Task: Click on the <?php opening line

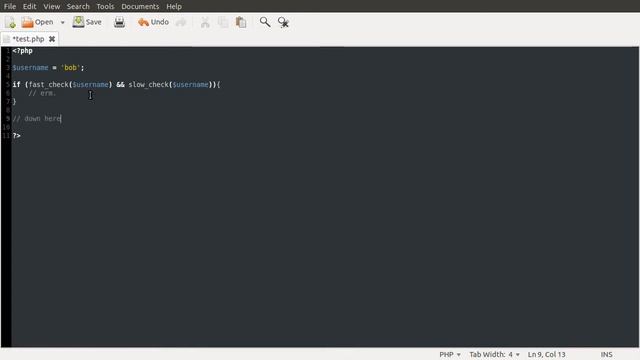Action: 22,51
